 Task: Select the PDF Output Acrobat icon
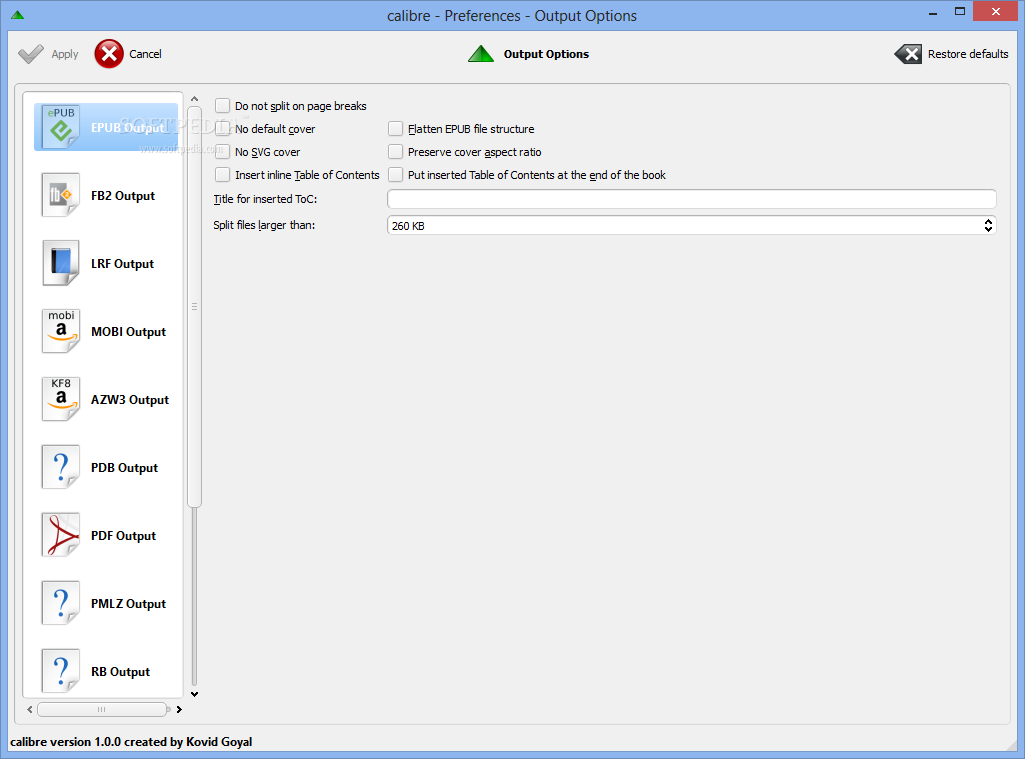61,535
